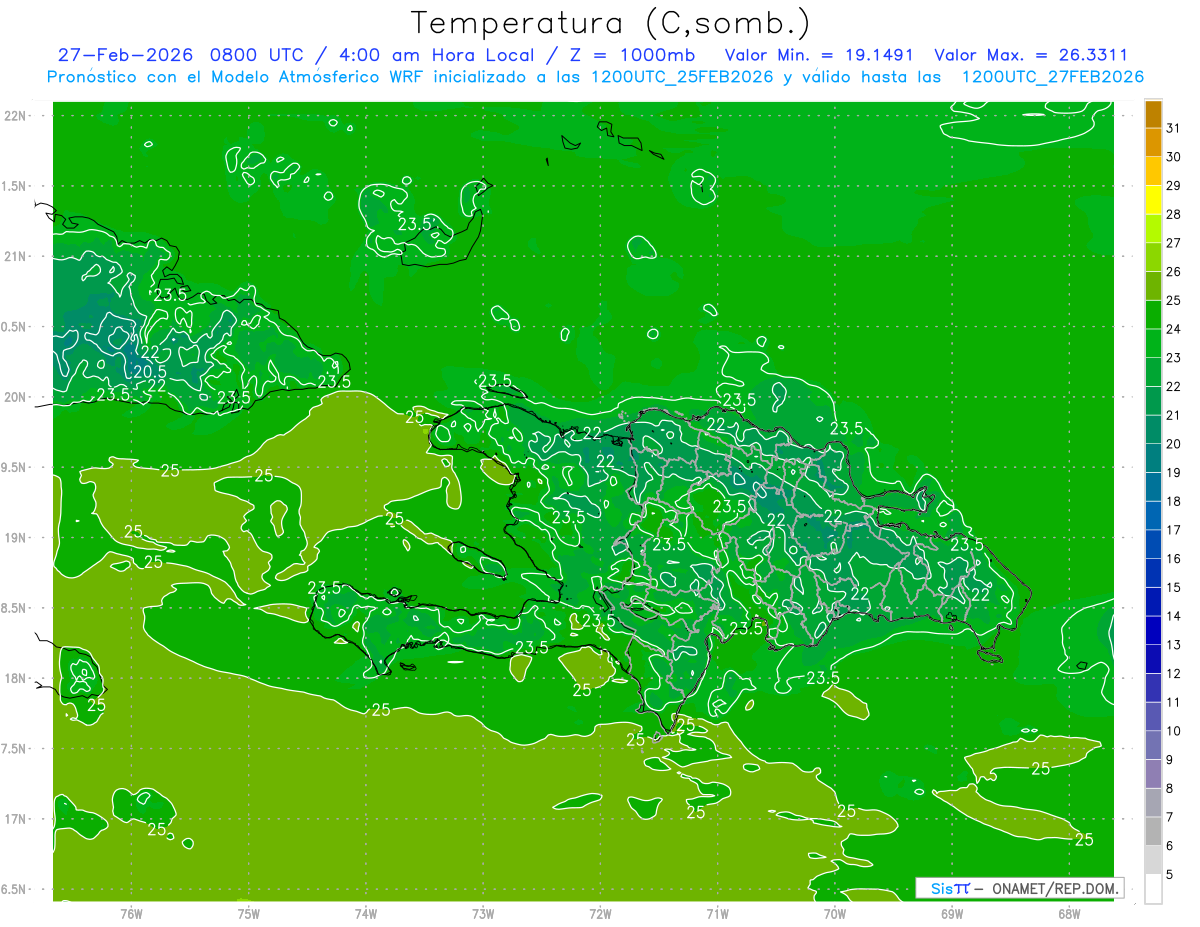Click the "8" label on color scale
1200x927 pixels.
pos(1170,788)
